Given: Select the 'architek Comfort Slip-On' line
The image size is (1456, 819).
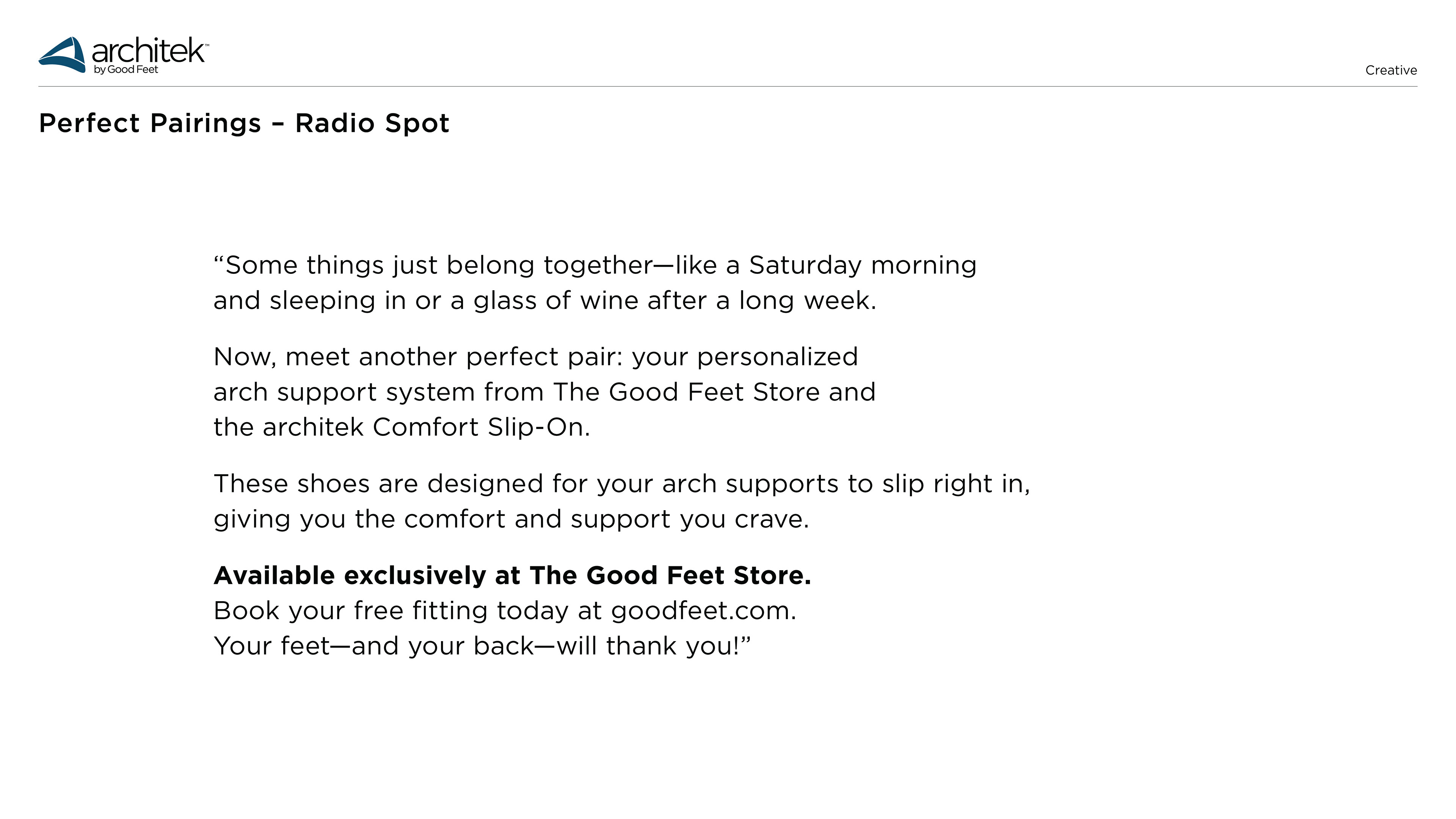Looking at the screenshot, I should [402, 427].
